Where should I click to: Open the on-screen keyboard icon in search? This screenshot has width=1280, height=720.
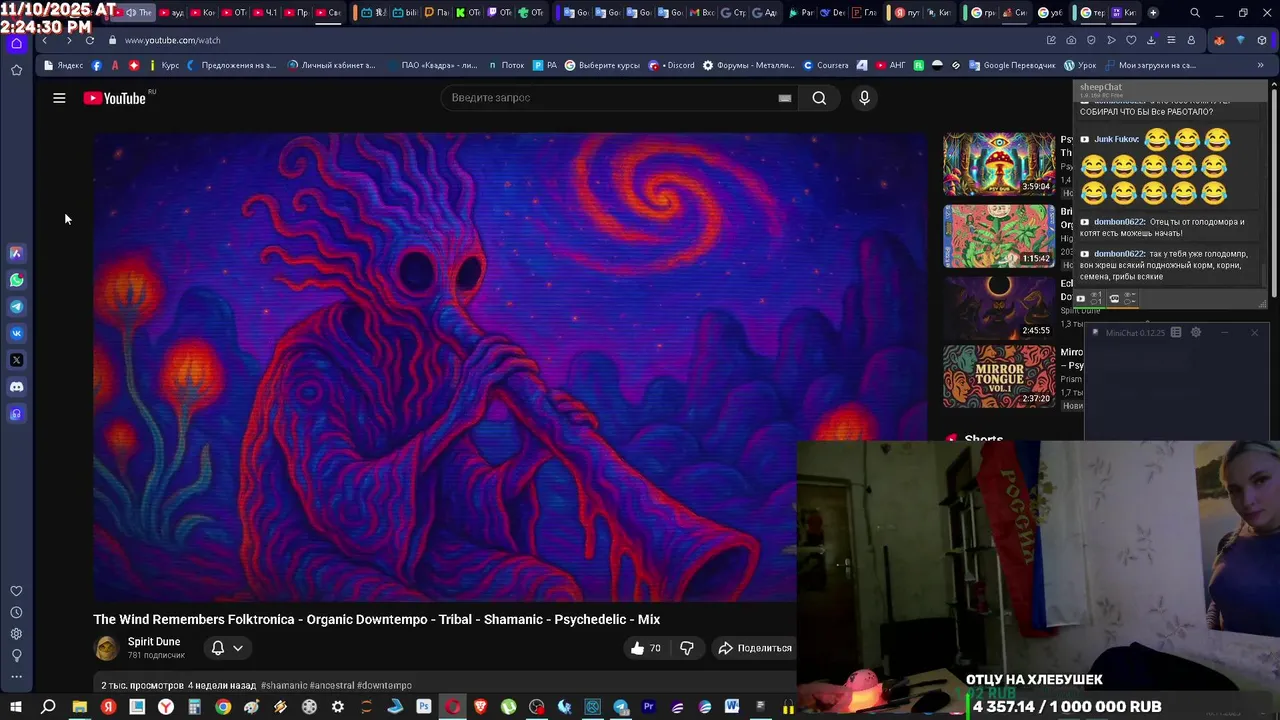point(785,98)
